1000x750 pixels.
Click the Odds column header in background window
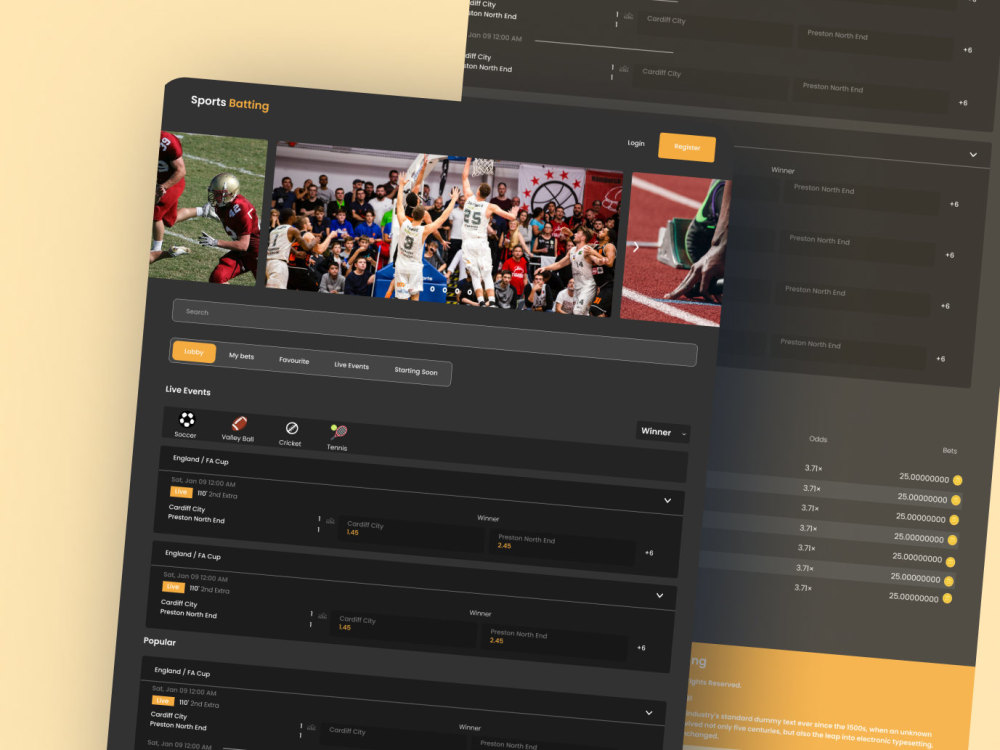[x=818, y=439]
